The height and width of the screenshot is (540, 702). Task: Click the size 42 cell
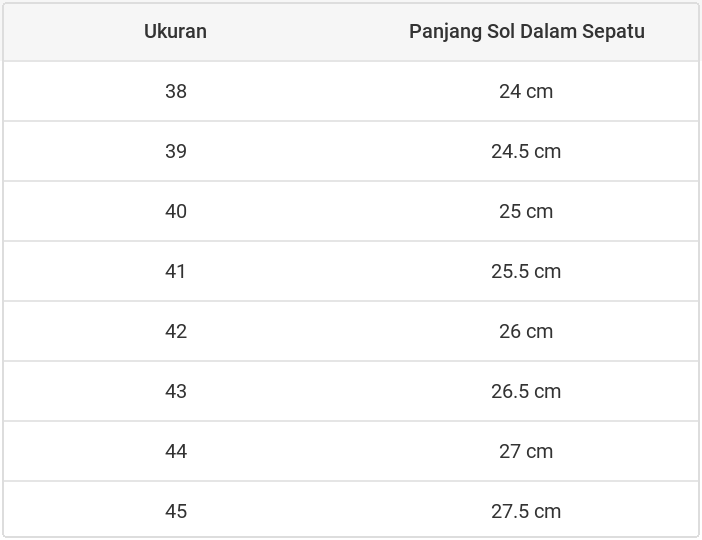pos(176,331)
